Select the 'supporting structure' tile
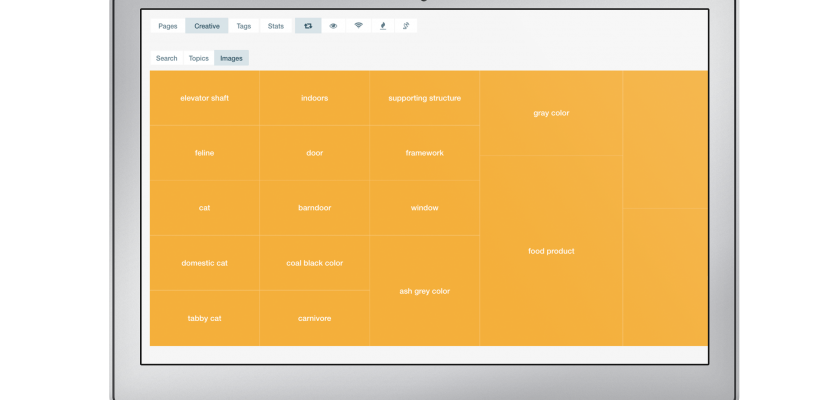840x400 pixels. tap(424, 98)
